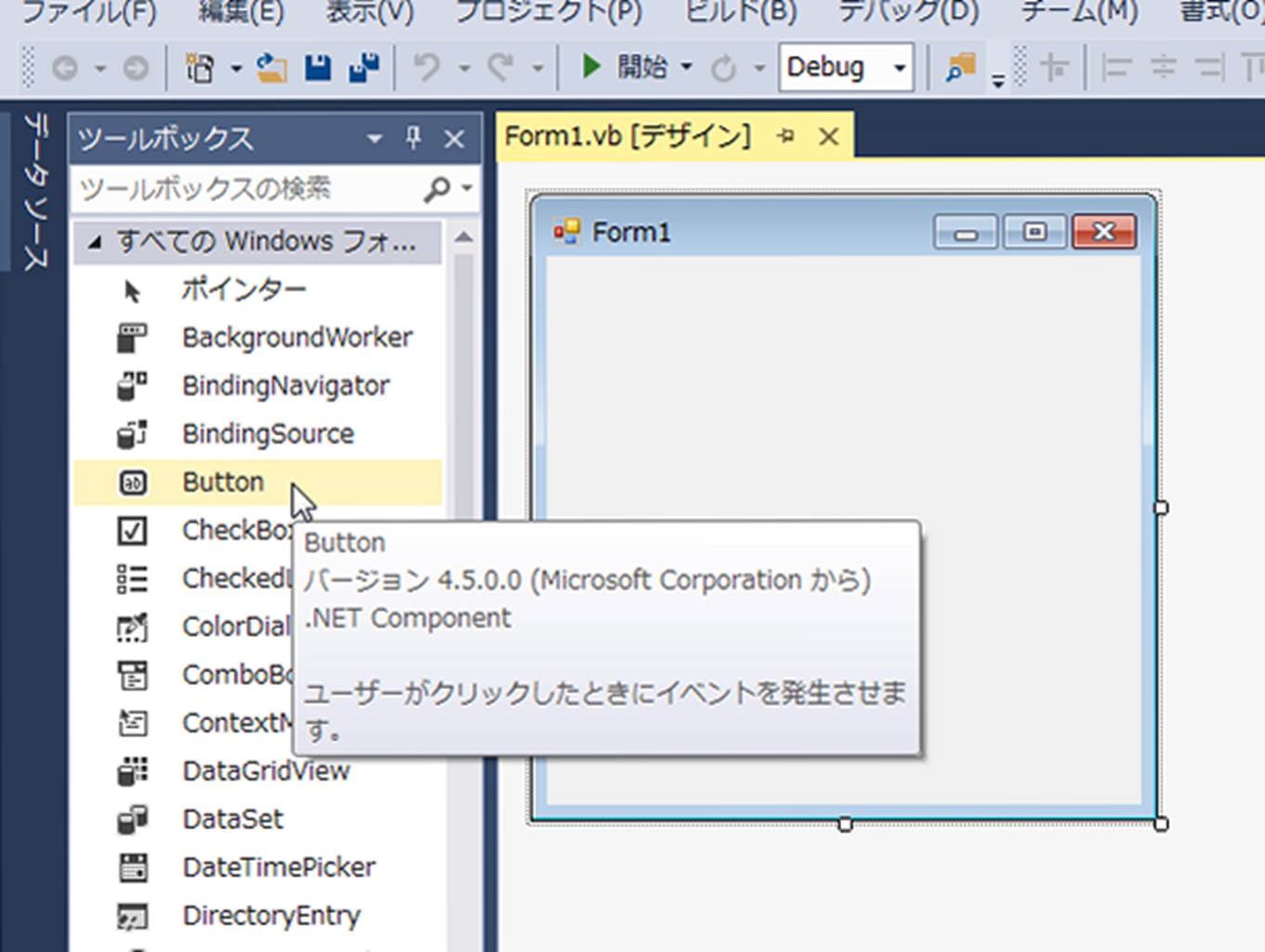Click the Navigate Backward arrow icon
This screenshot has height=952, width=1265.
65,68
